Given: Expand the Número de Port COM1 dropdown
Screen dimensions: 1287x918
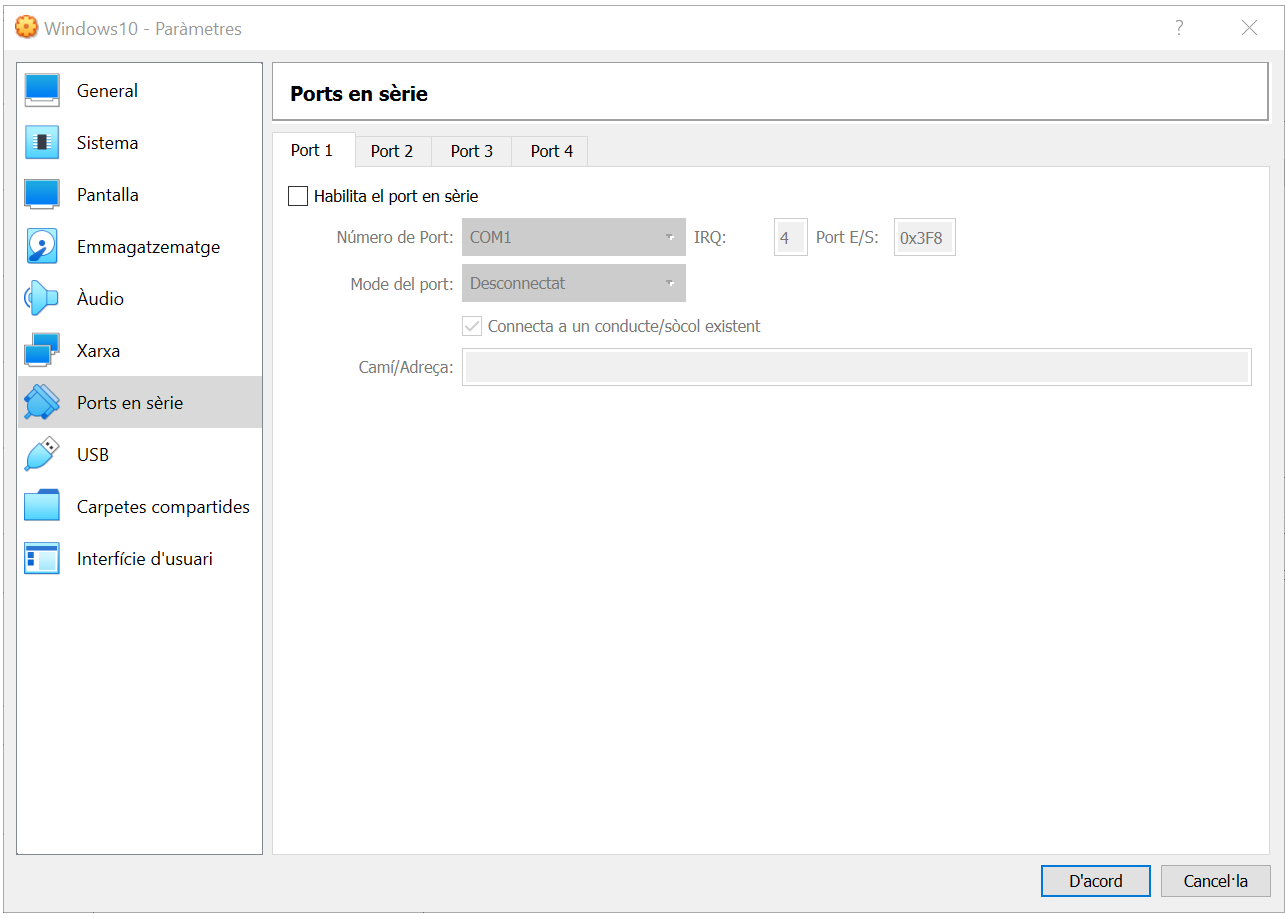Looking at the screenshot, I should click(573, 238).
